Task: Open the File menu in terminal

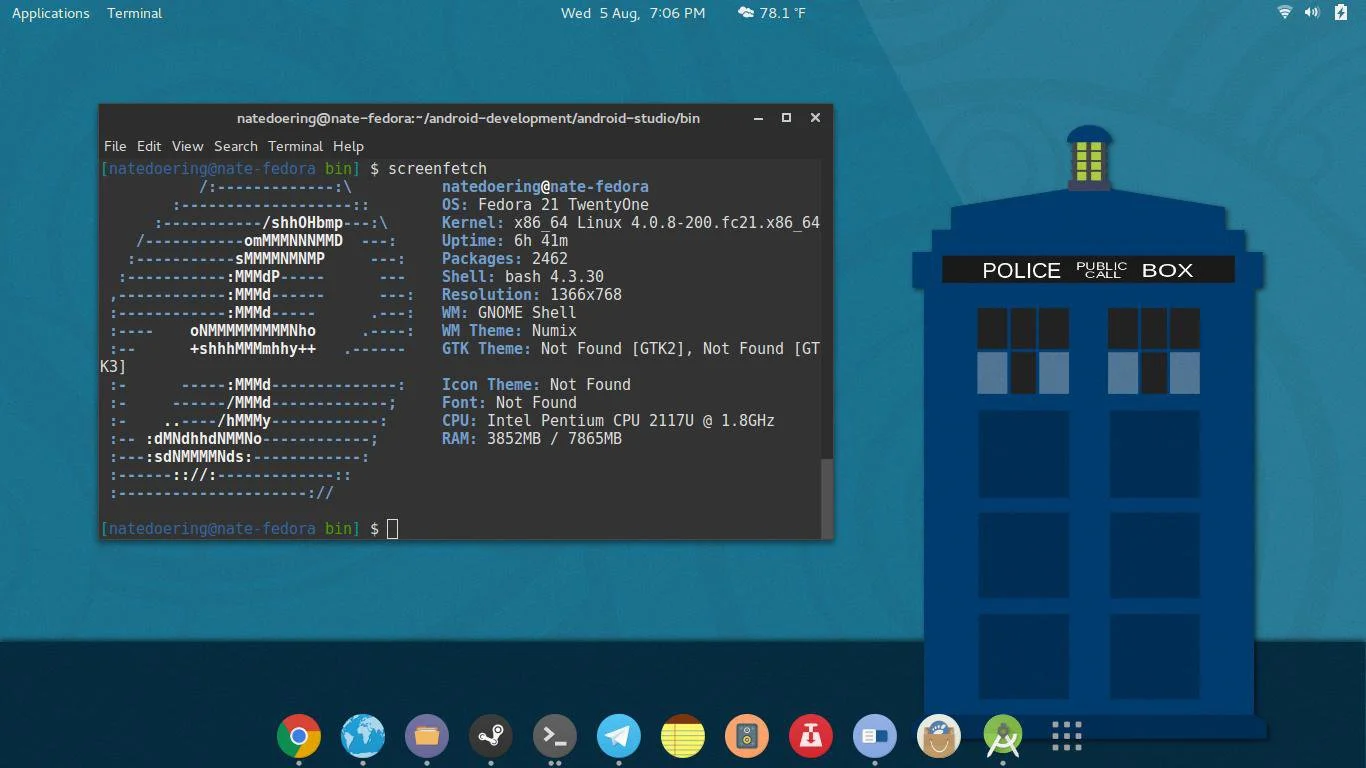Action: pos(115,146)
